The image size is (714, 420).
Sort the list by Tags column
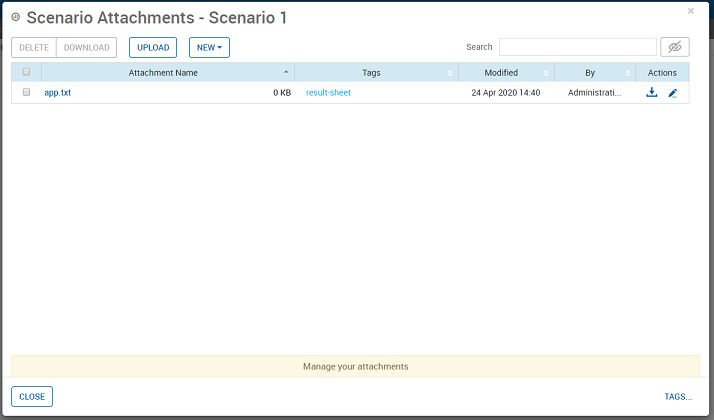[371, 72]
